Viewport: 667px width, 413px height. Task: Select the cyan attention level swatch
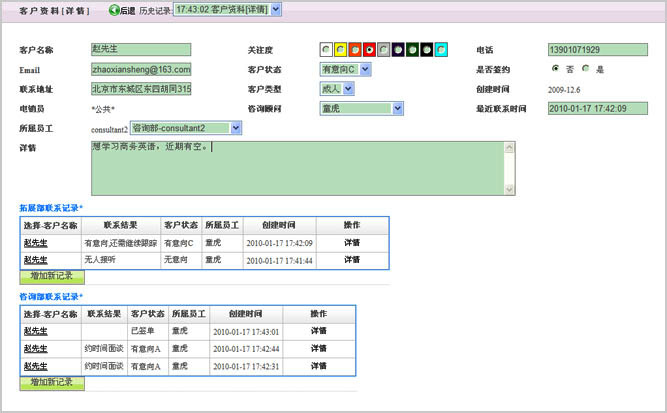click(440, 49)
